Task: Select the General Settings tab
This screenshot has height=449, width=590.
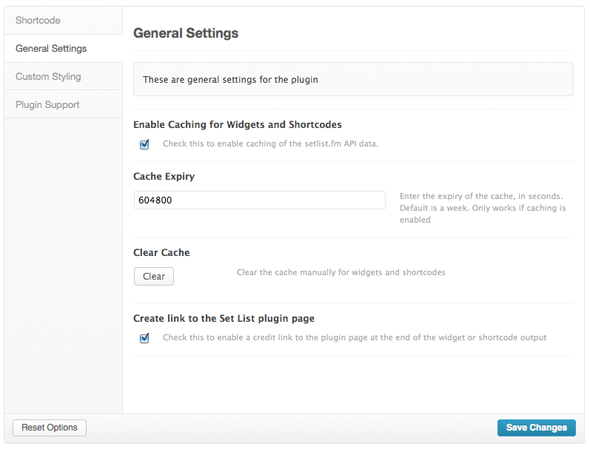Action: pyautogui.click(x=63, y=49)
